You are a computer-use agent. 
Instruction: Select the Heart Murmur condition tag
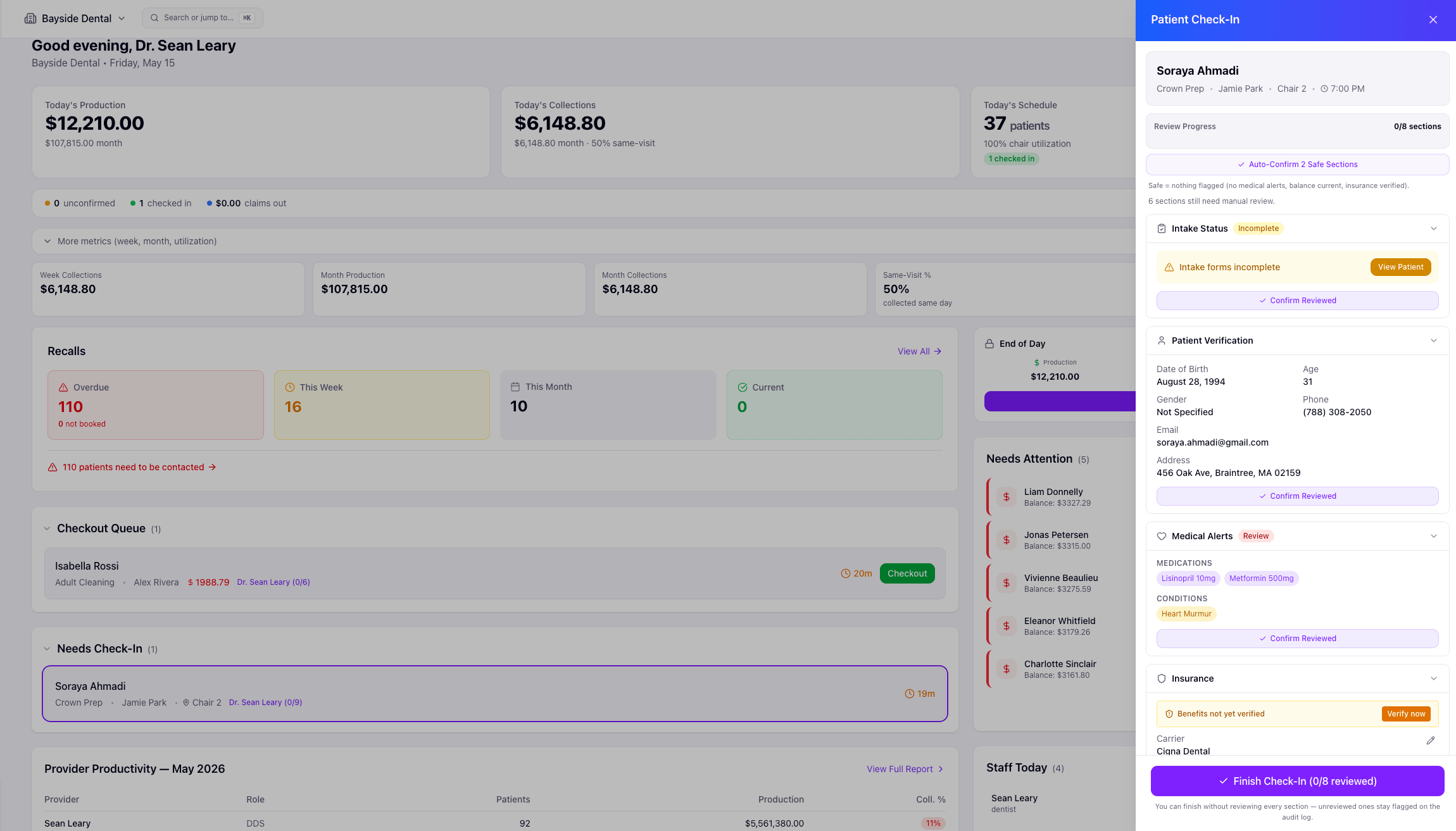[1186, 614]
